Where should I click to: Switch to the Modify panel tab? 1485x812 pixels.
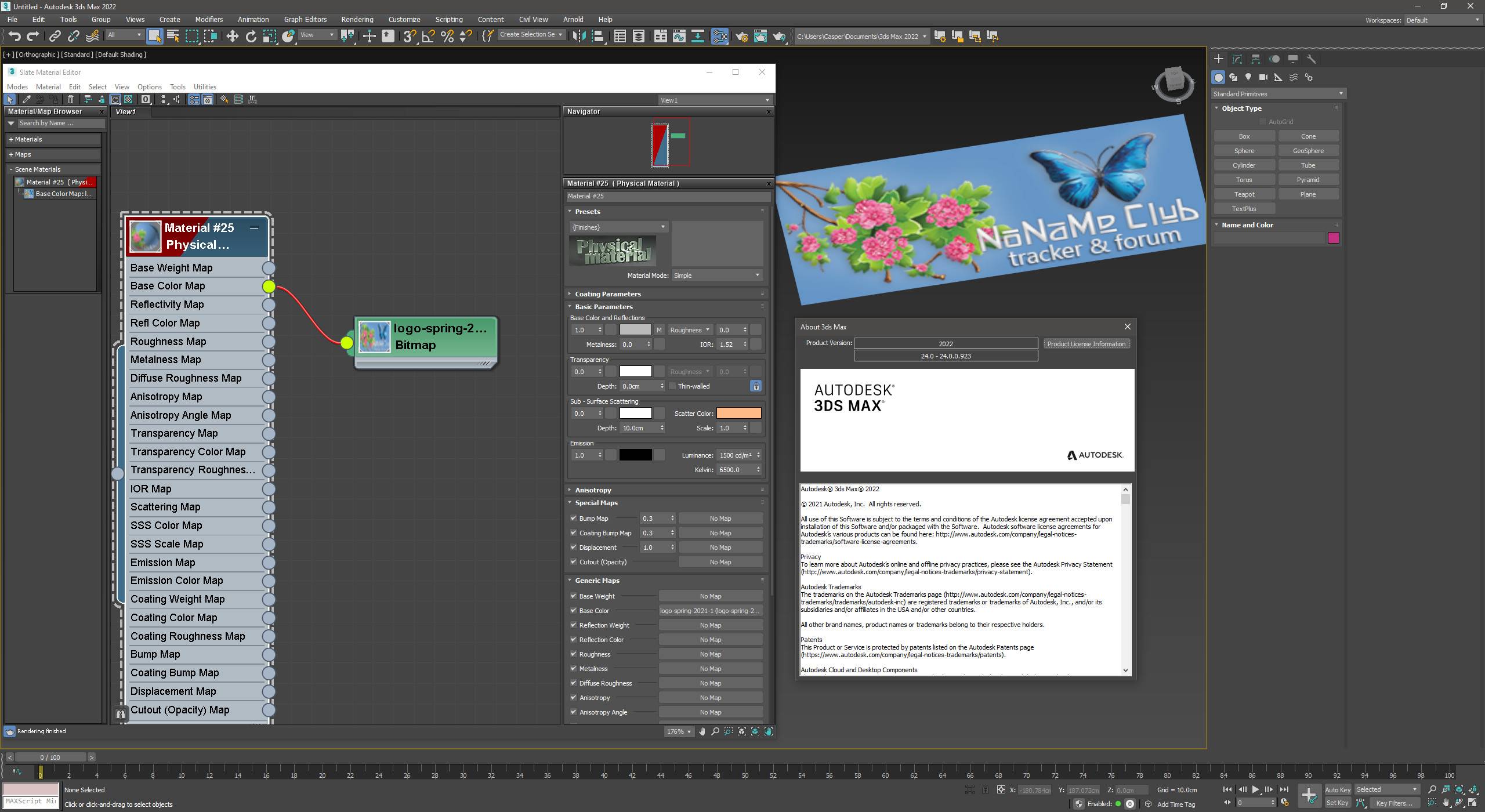(x=1237, y=59)
